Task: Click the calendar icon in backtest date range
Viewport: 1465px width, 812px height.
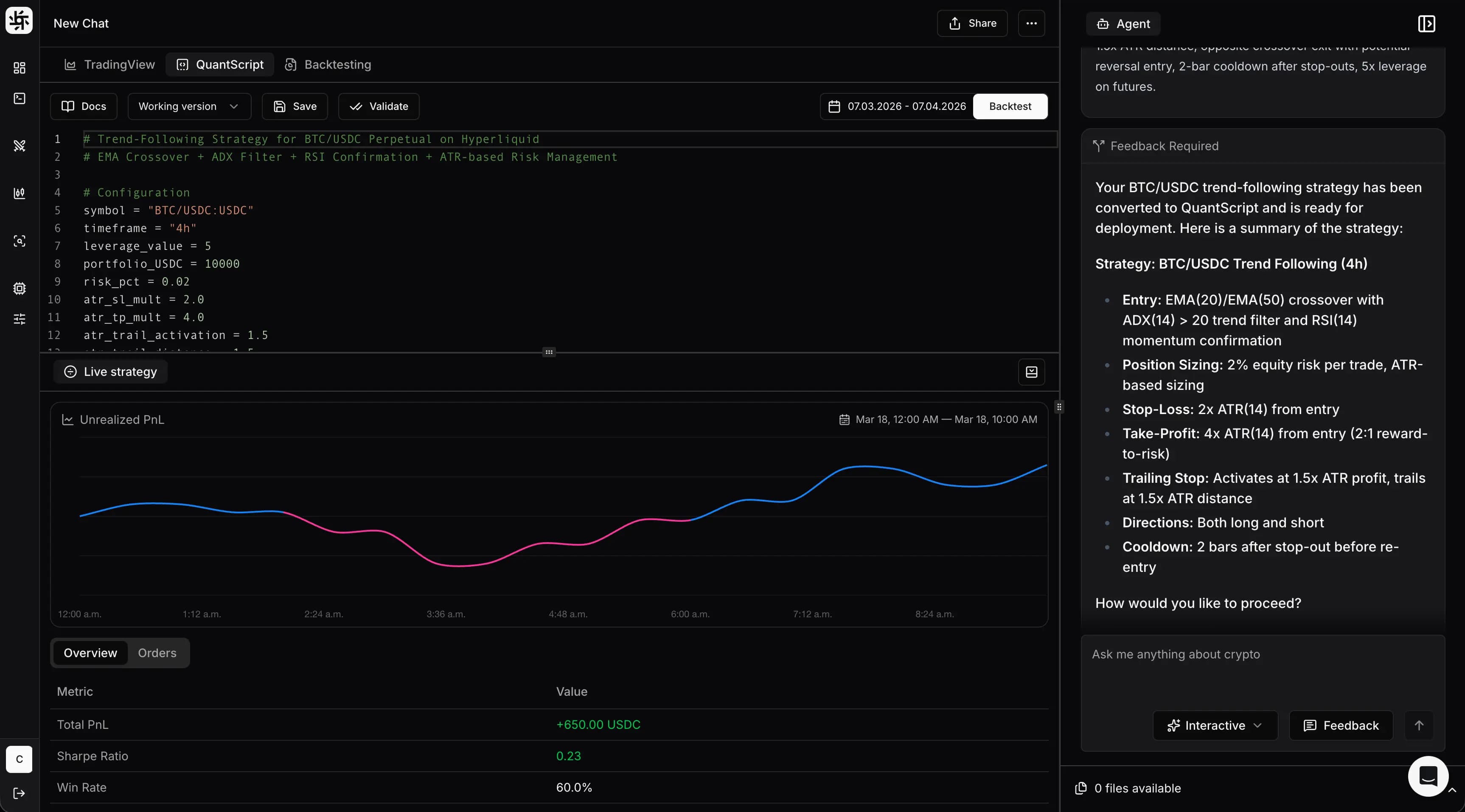Action: click(834, 106)
